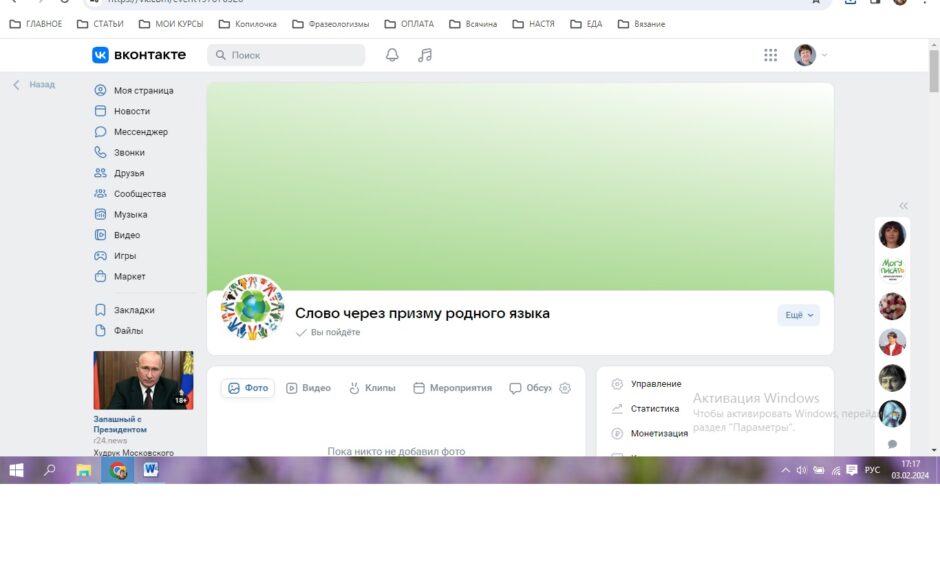940x570 pixels.
Task: Go back using the 'Назад' link
Action: (x=34, y=85)
